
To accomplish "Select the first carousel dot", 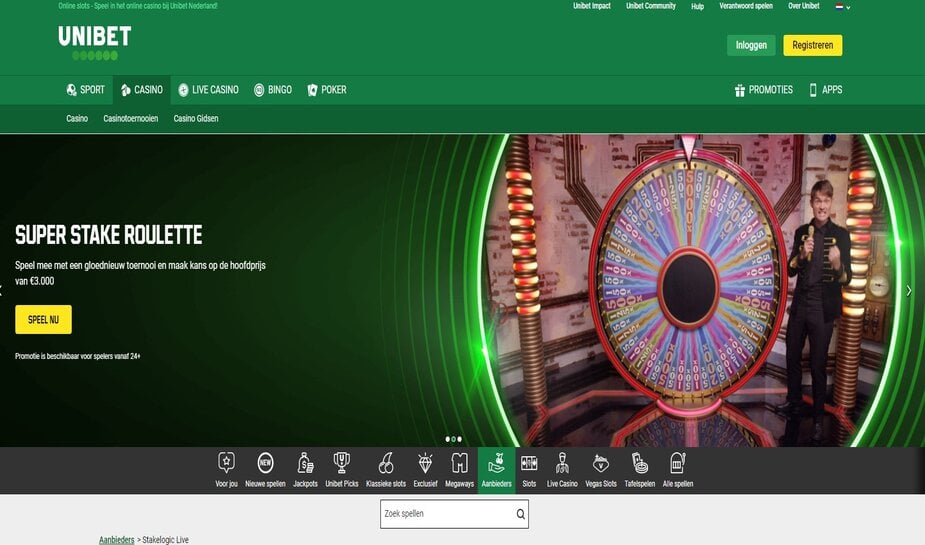I will point(447,439).
